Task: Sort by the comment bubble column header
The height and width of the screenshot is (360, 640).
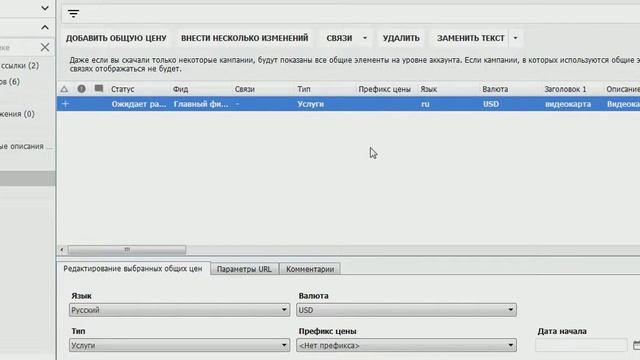Action: point(99,89)
